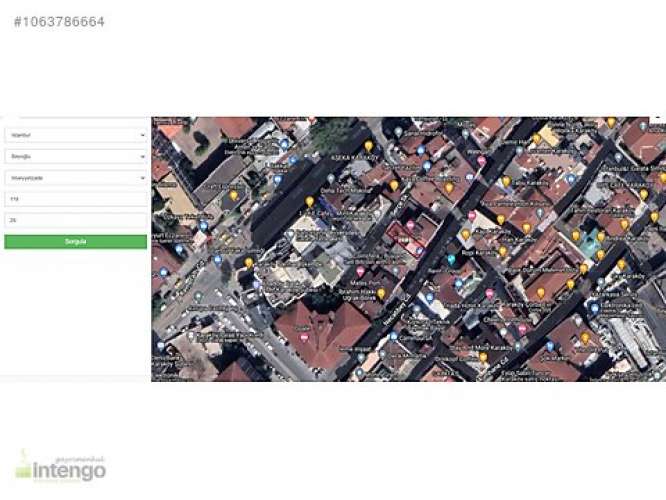
Task: Click the listing number #1063786664
Action: [x=59, y=21]
